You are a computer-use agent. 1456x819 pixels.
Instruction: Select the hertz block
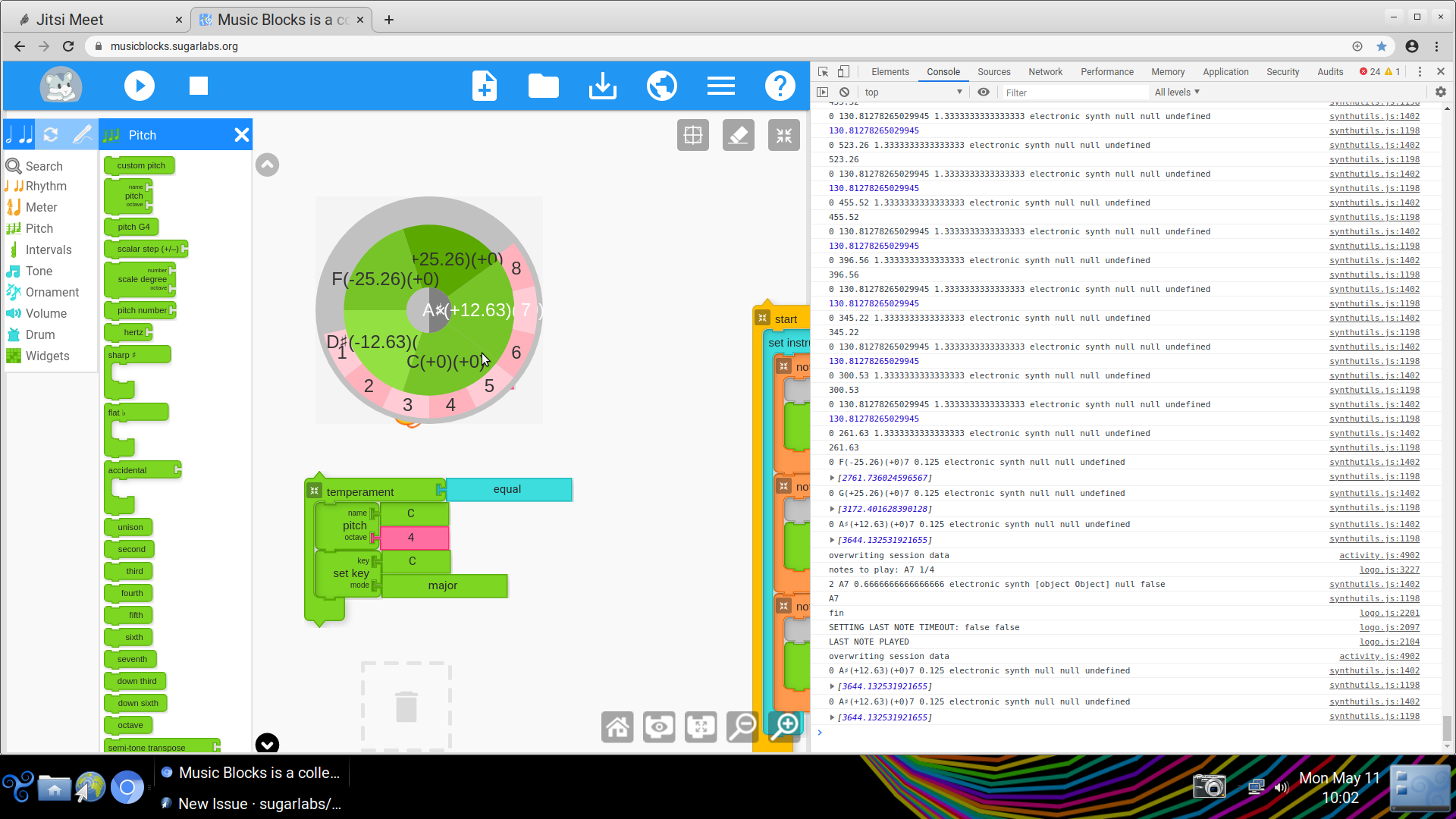(129, 332)
